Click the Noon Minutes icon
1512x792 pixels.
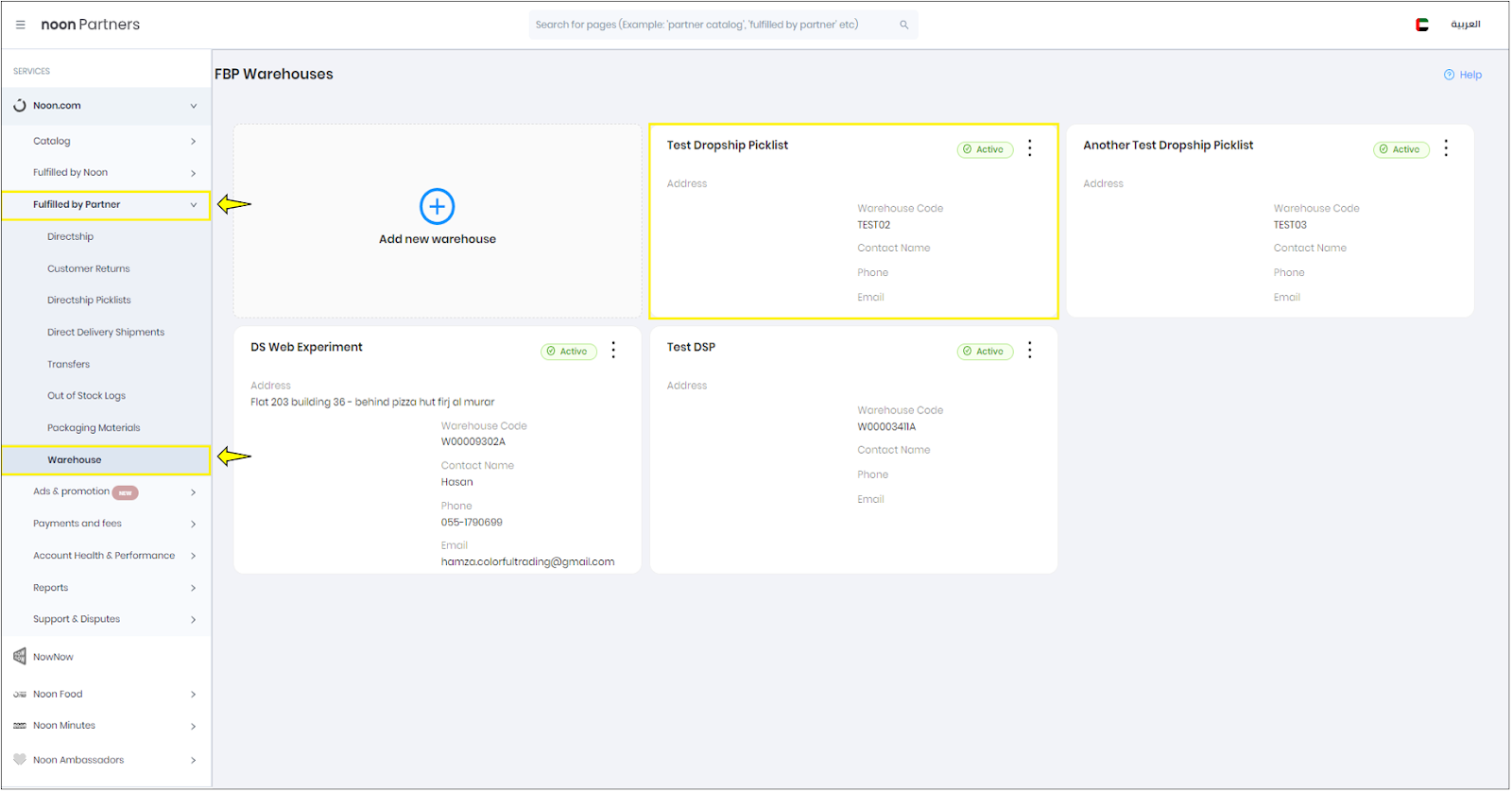[20, 726]
